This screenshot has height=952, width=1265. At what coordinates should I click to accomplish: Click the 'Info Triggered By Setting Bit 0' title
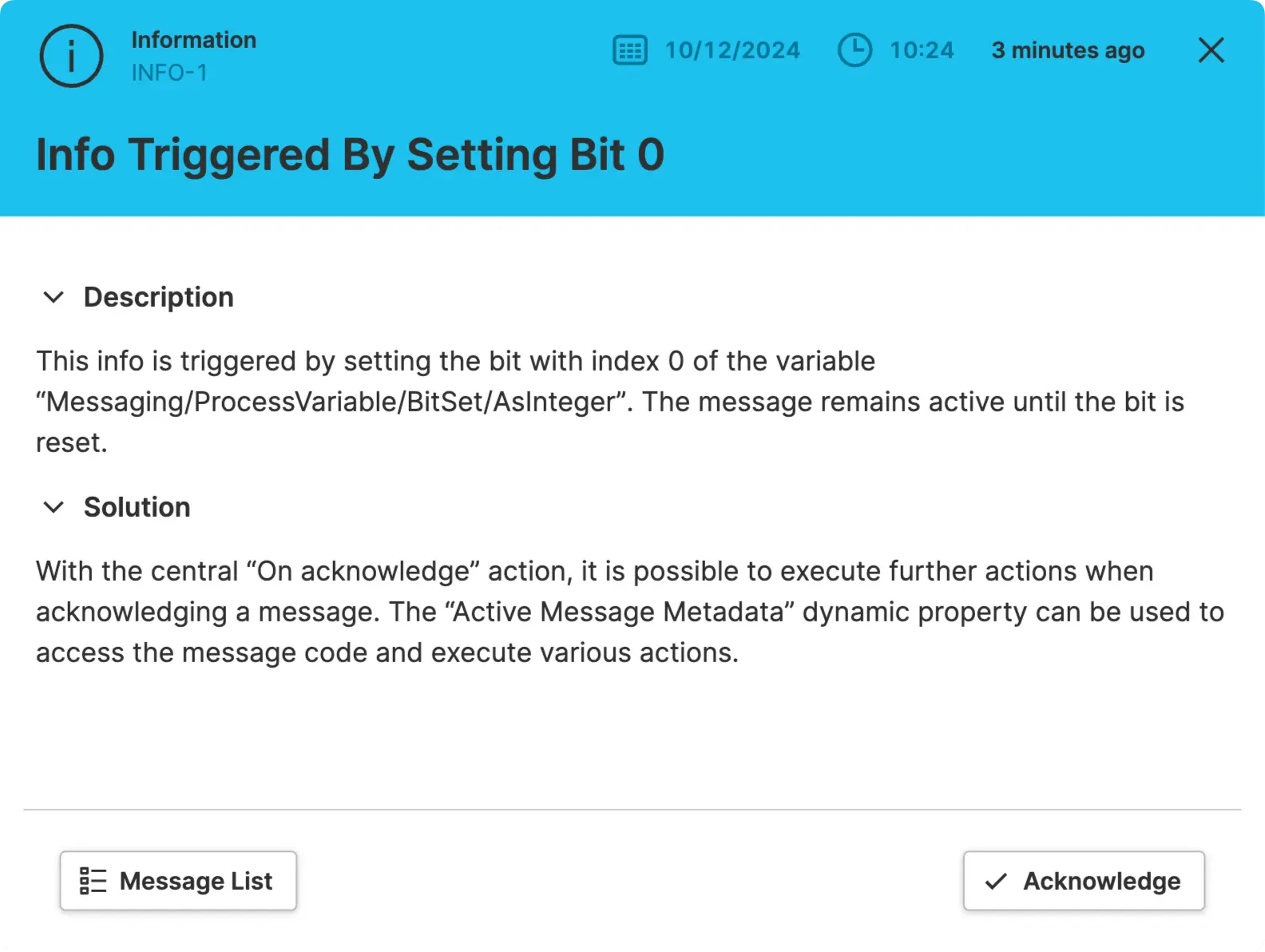tap(350, 154)
